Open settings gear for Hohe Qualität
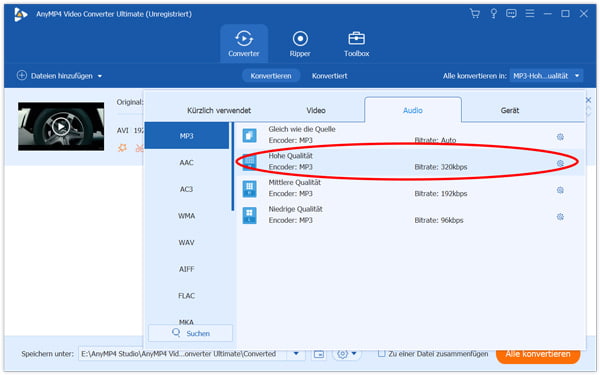 pyautogui.click(x=560, y=163)
